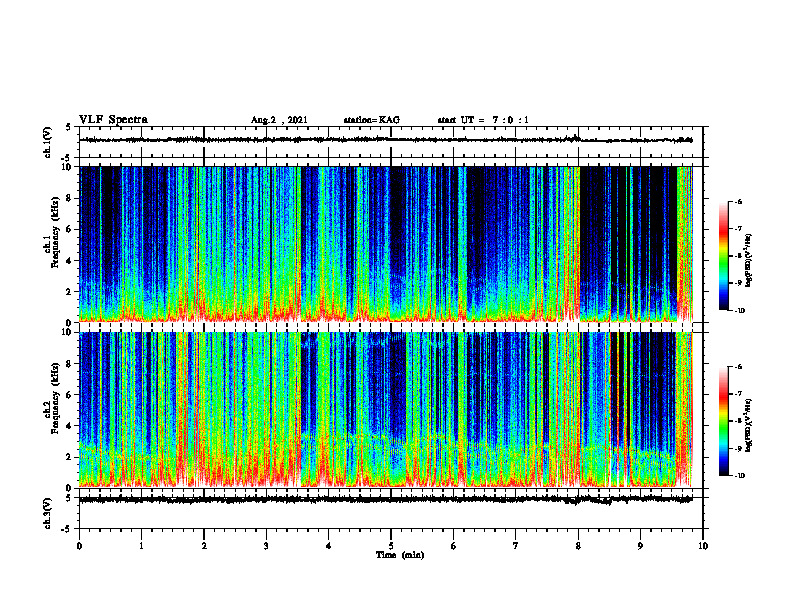Click the ch.2 color bar "-6" tick label
The height and width of the screenshot is (612, 792).
(738, 368)
